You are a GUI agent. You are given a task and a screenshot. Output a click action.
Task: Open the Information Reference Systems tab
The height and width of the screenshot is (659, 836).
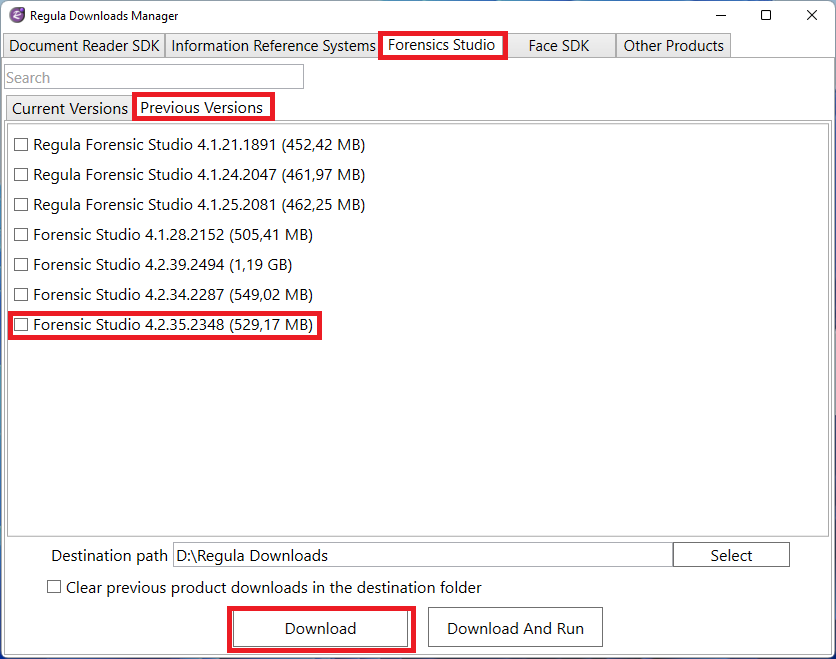[273, 46]
